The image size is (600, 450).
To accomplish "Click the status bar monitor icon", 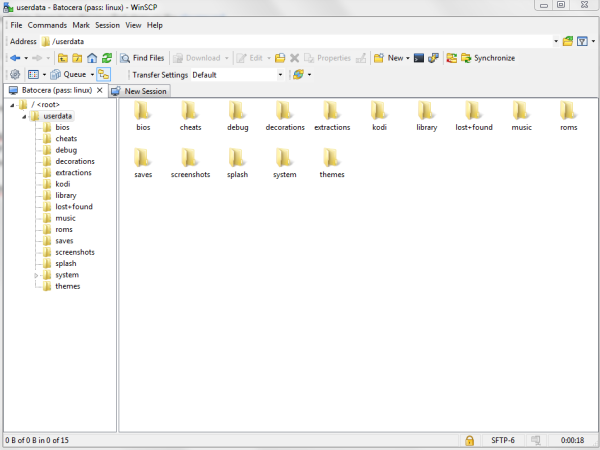I will pos(535,440).
